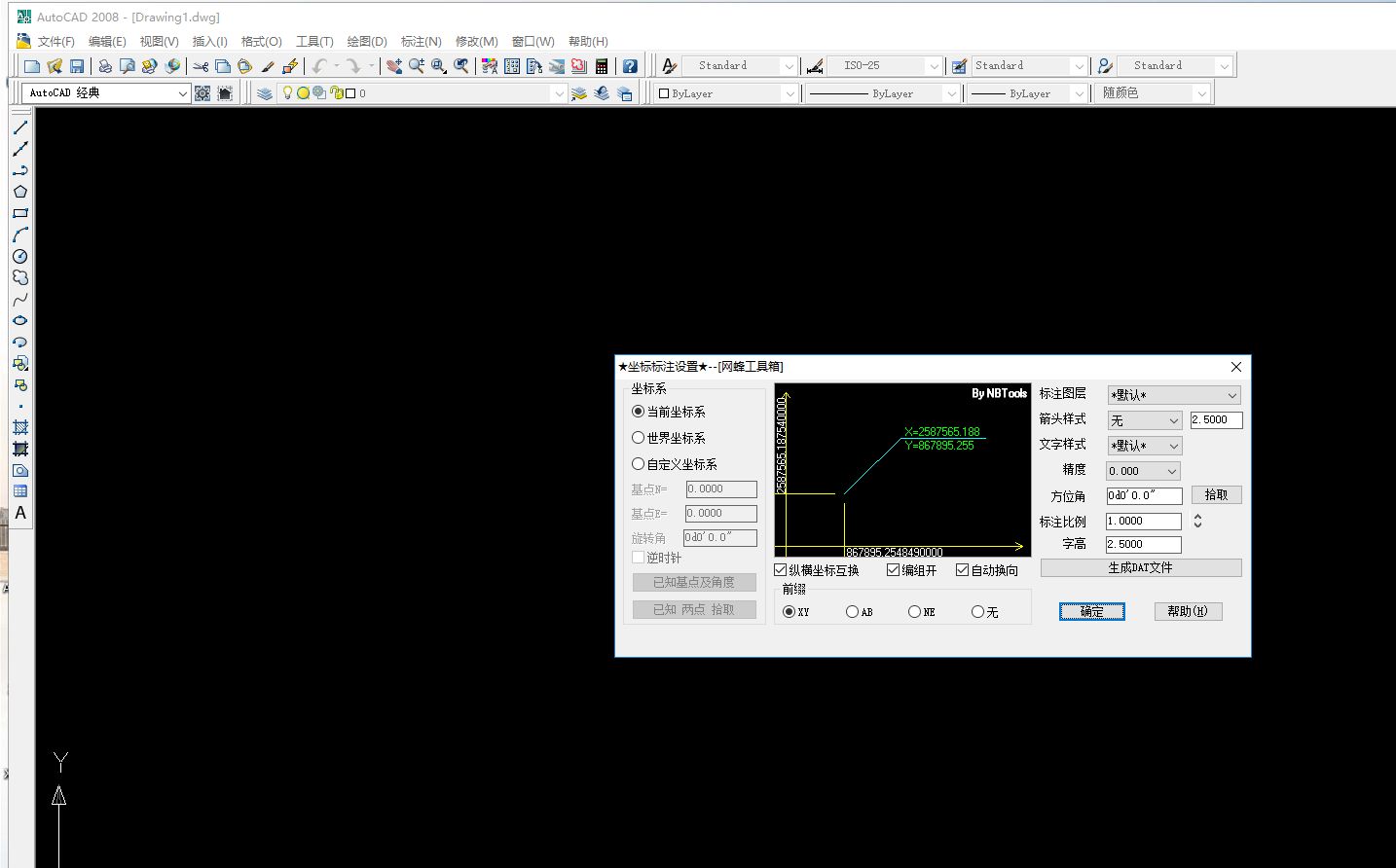The image size is (1396, 868).
Task: Click the 方位角 input field
Action: point(1144,496)
